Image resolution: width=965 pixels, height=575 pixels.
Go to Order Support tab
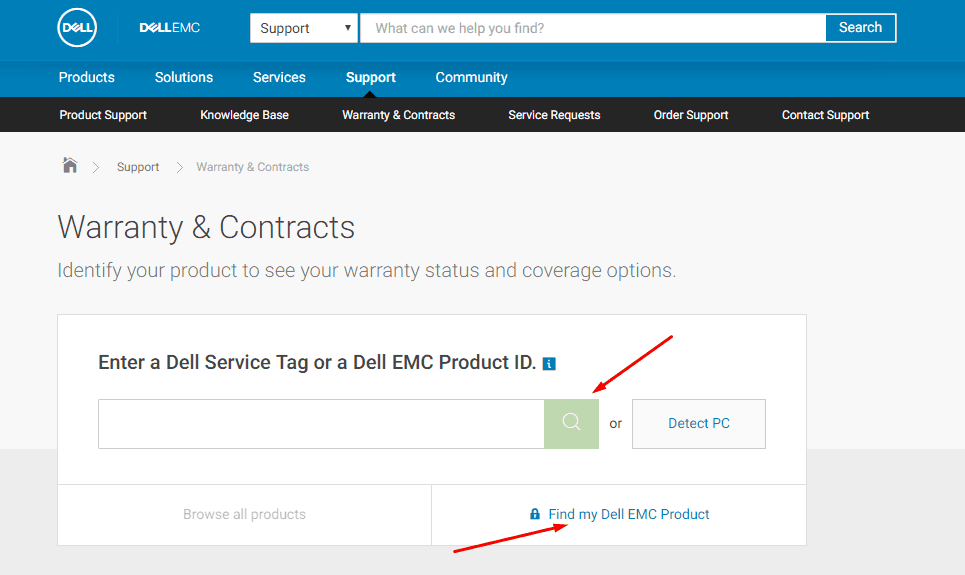[x=691, y=115]
